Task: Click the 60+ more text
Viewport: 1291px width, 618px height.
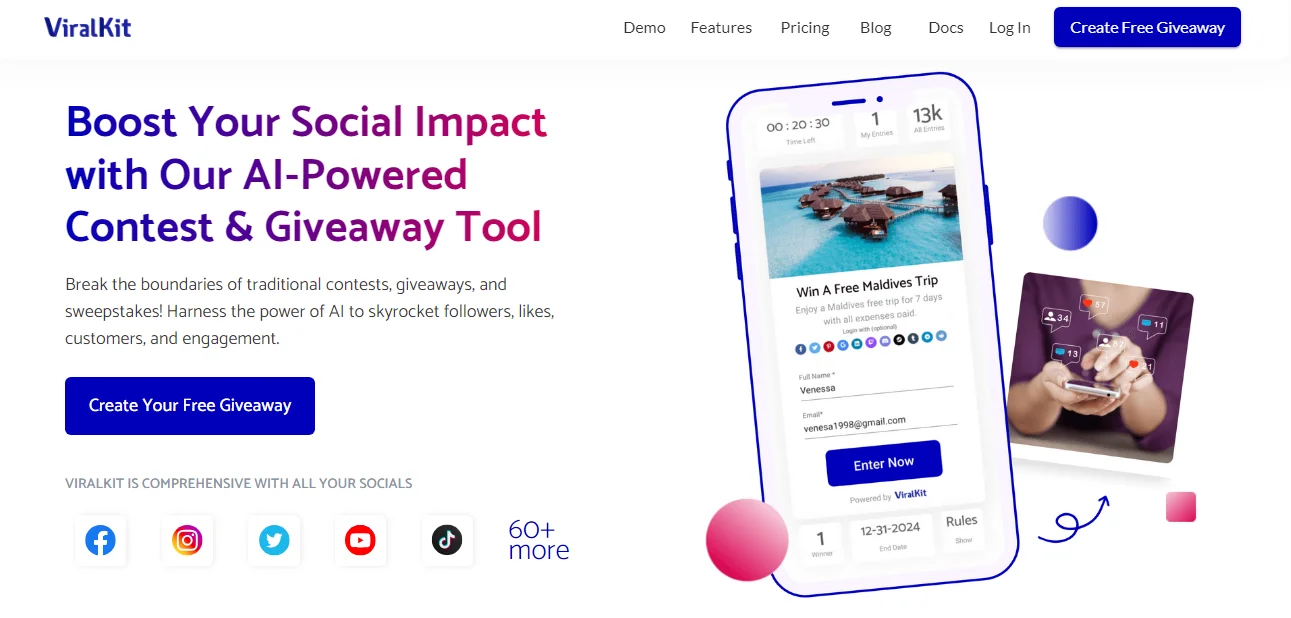Action: coord(539,540)
